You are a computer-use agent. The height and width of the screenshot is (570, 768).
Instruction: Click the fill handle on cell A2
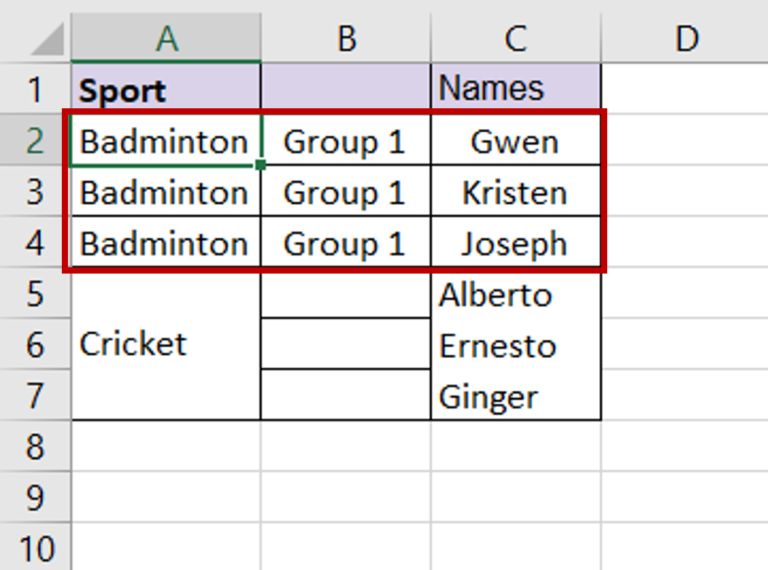(x=261, y=165)
